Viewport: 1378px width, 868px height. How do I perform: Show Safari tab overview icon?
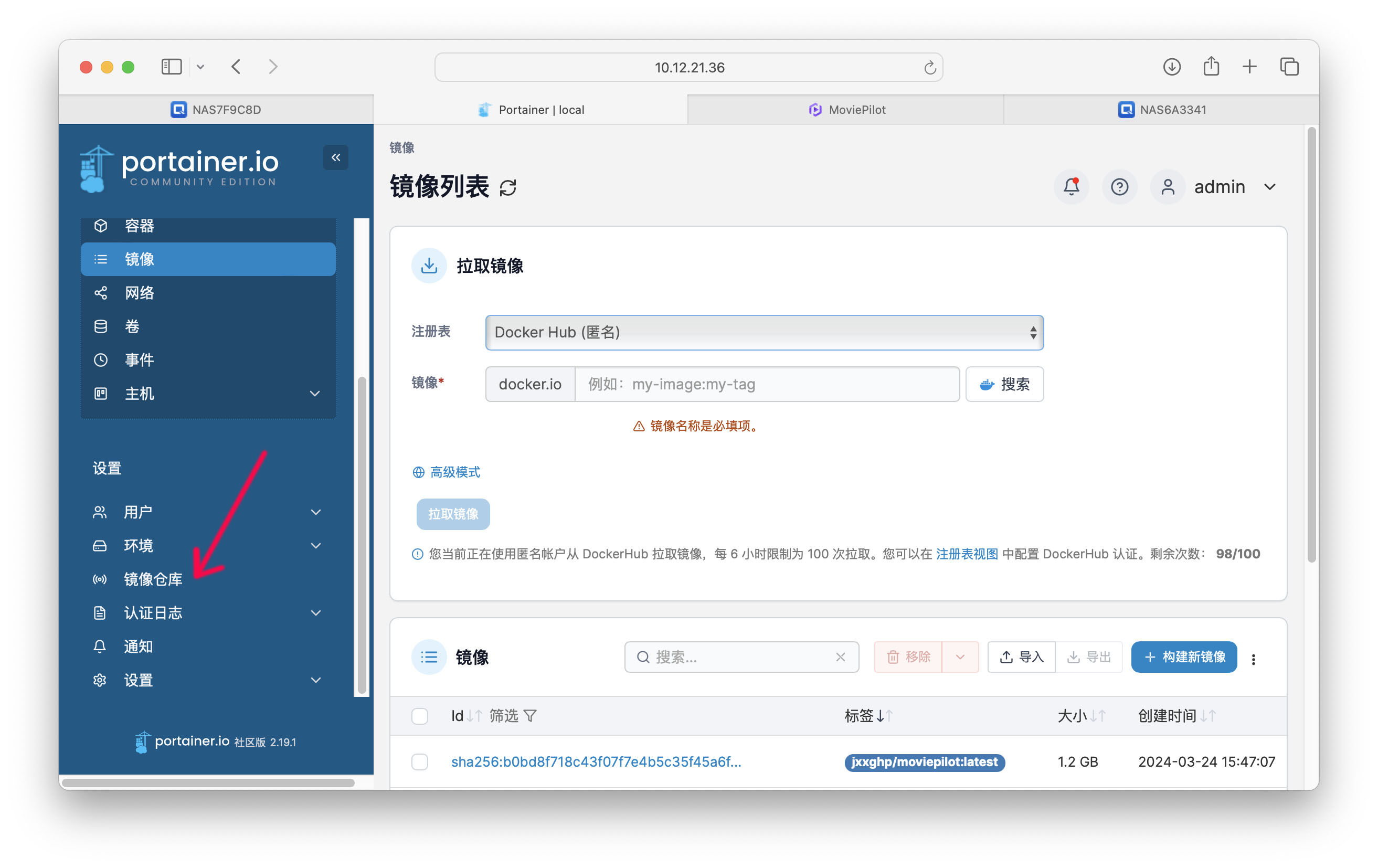pyautogui.click(x=1289, y=67)
